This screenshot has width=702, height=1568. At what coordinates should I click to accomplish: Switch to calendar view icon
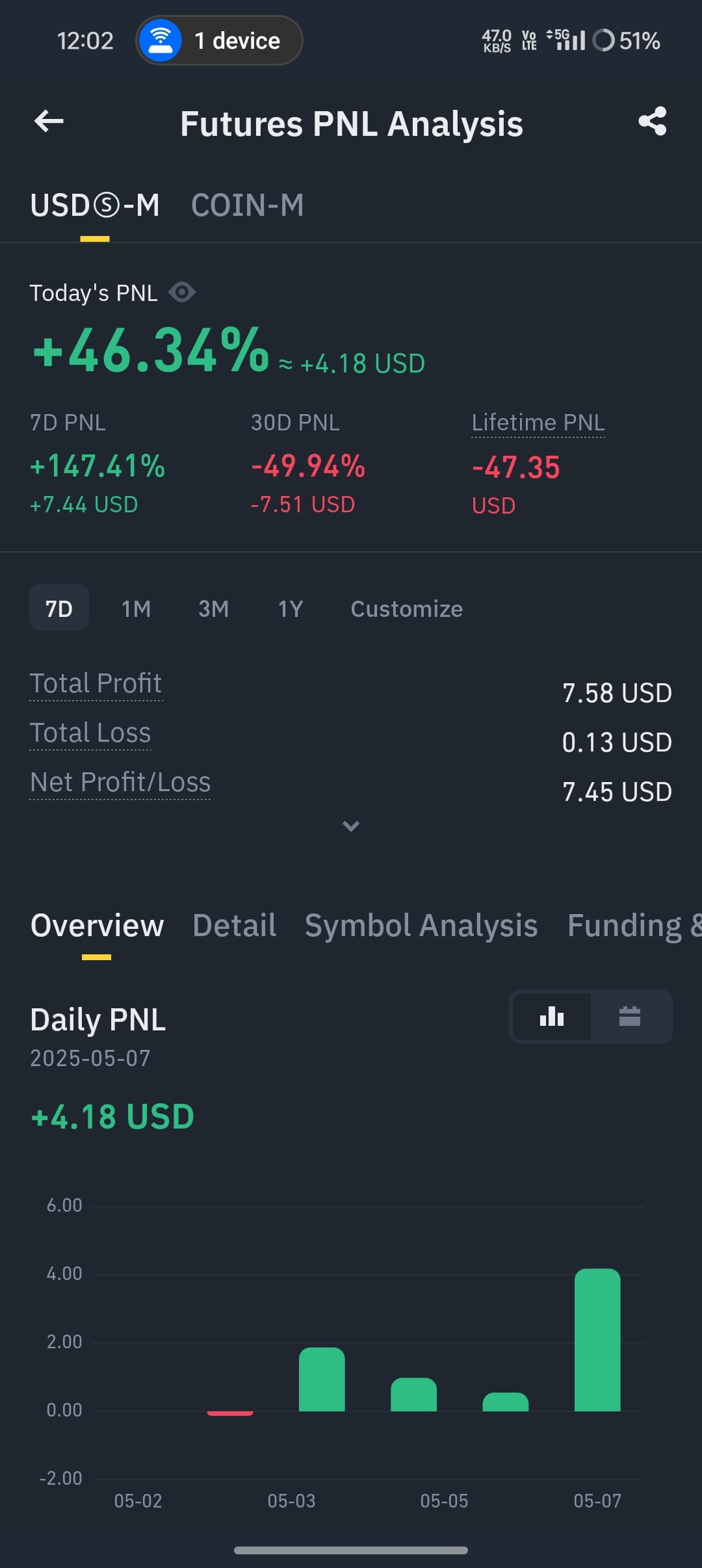[630, 1017]
